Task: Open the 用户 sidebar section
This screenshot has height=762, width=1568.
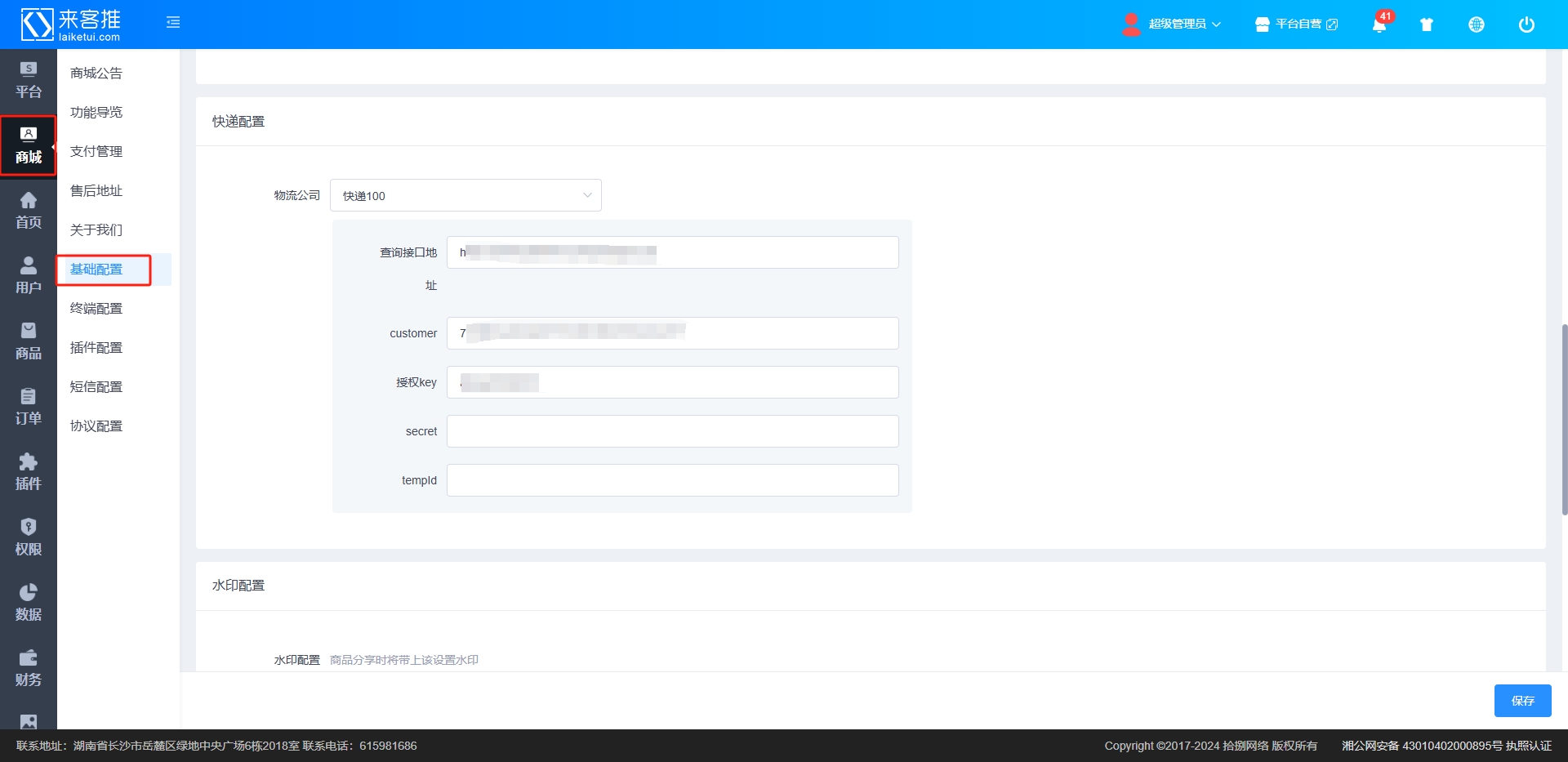Action: click(x=29, y=276)
